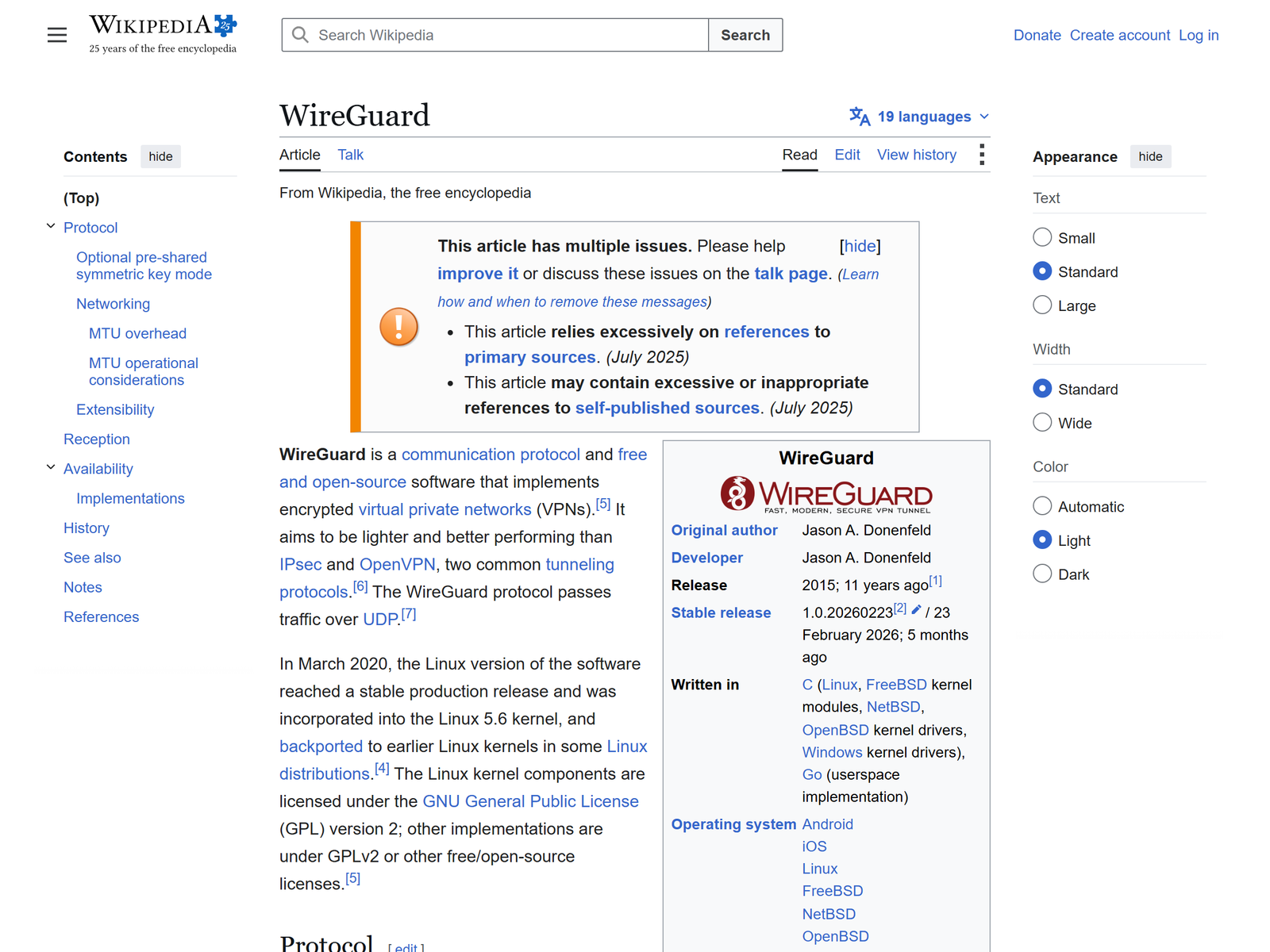Open the primary sources link
The height and width of the screenshot is (952, 1270).
(529, 357)
